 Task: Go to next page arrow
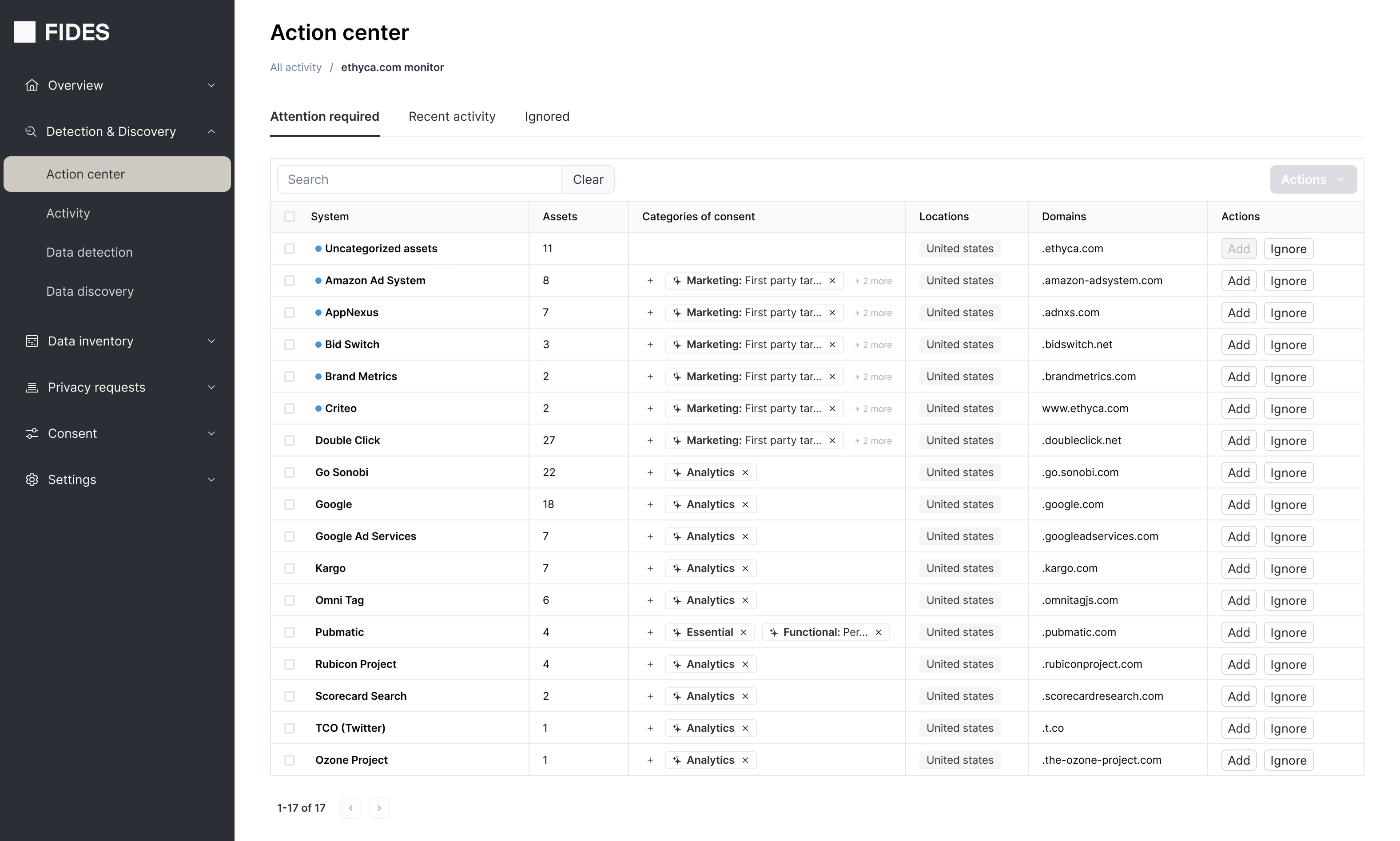(379, 808)
